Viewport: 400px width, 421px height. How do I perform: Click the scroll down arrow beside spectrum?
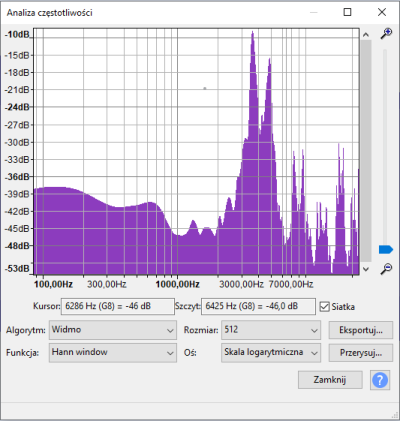coord(366,269)
